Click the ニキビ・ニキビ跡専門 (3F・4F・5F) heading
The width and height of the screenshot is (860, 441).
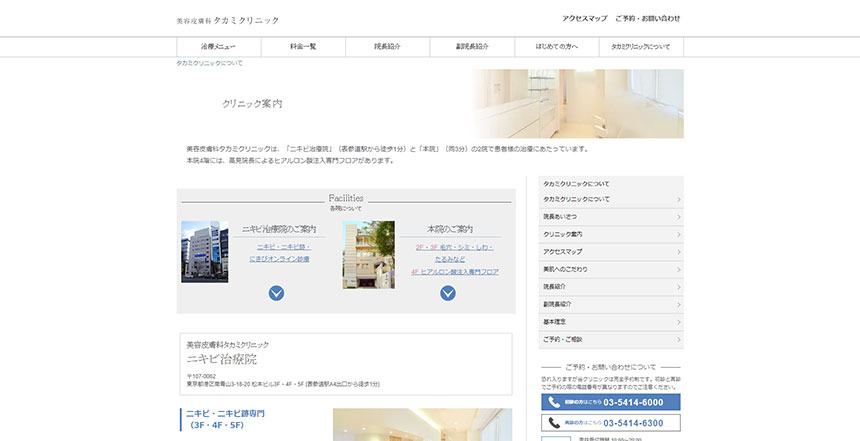[x=225, y=419]
